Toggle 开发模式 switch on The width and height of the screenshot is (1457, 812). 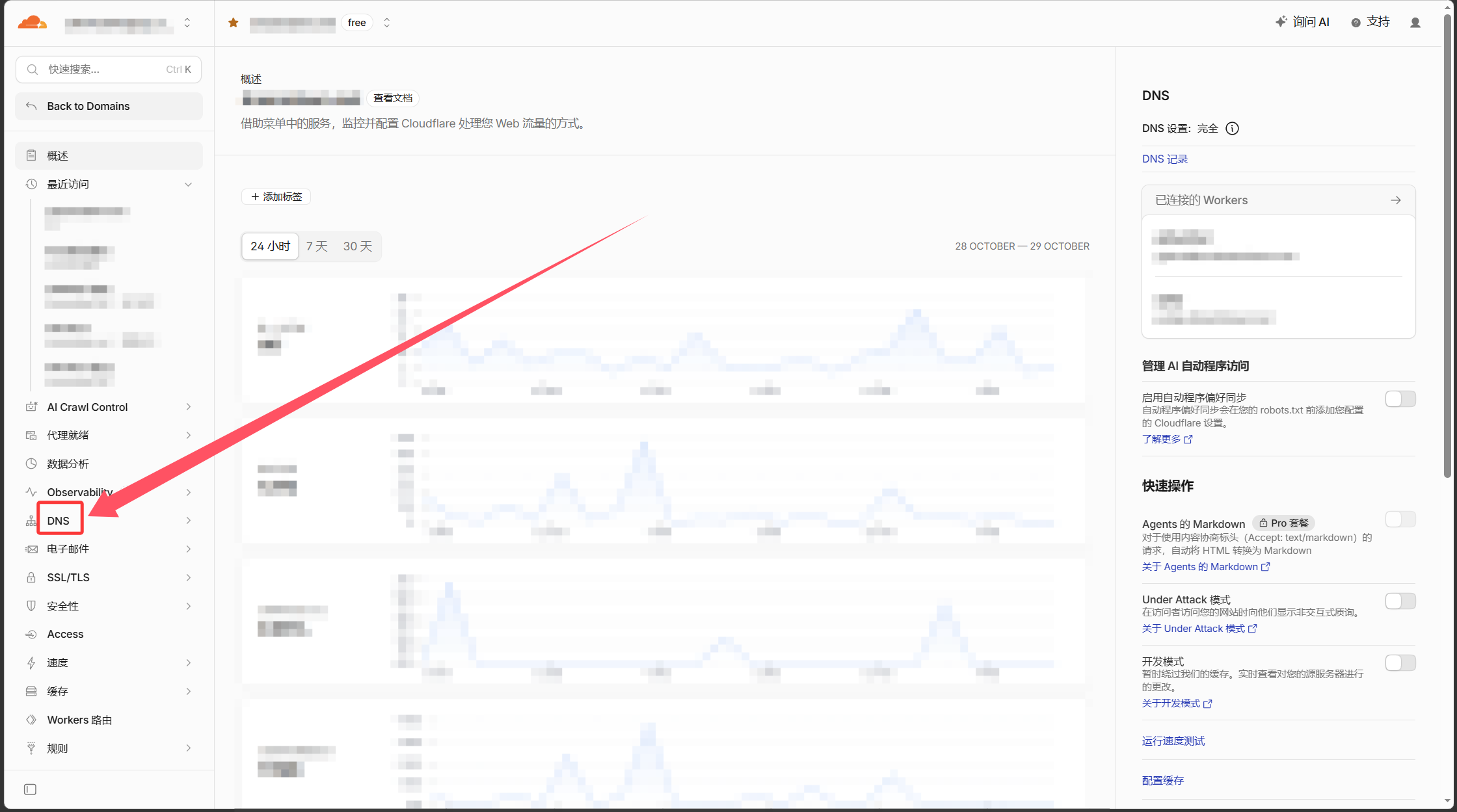click(x=1400, y=662)
